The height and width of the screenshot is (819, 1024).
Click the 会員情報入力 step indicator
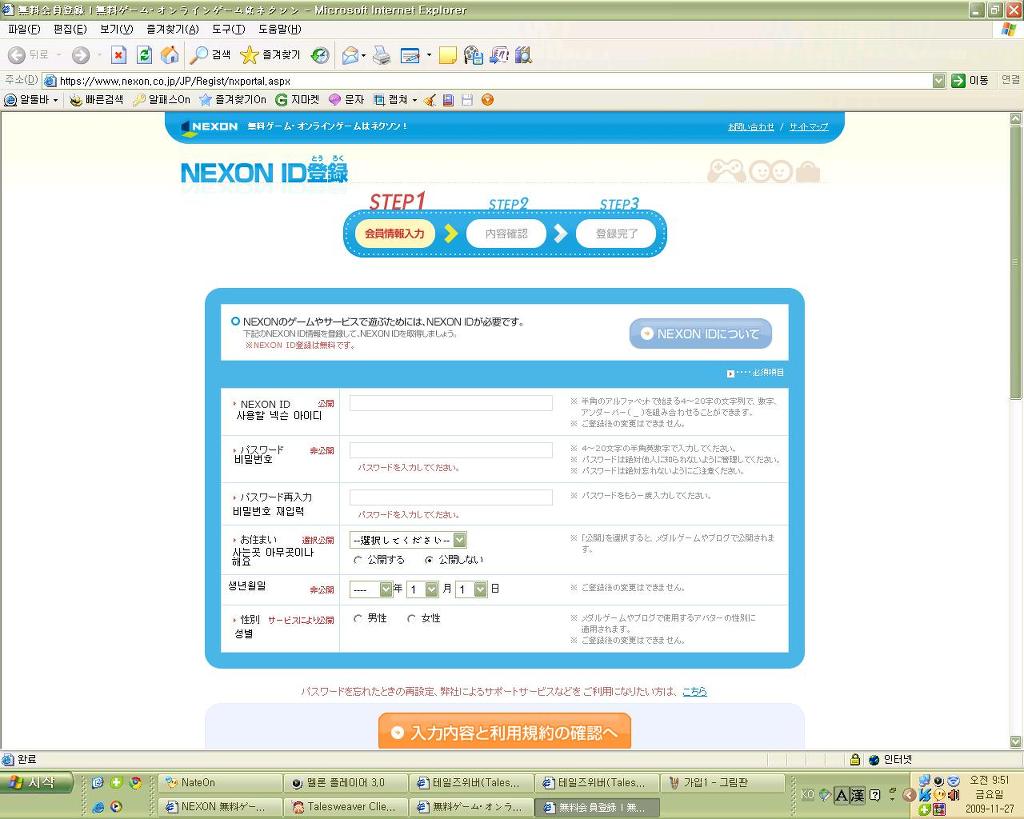pyautogui.click(x=394, y=234)
